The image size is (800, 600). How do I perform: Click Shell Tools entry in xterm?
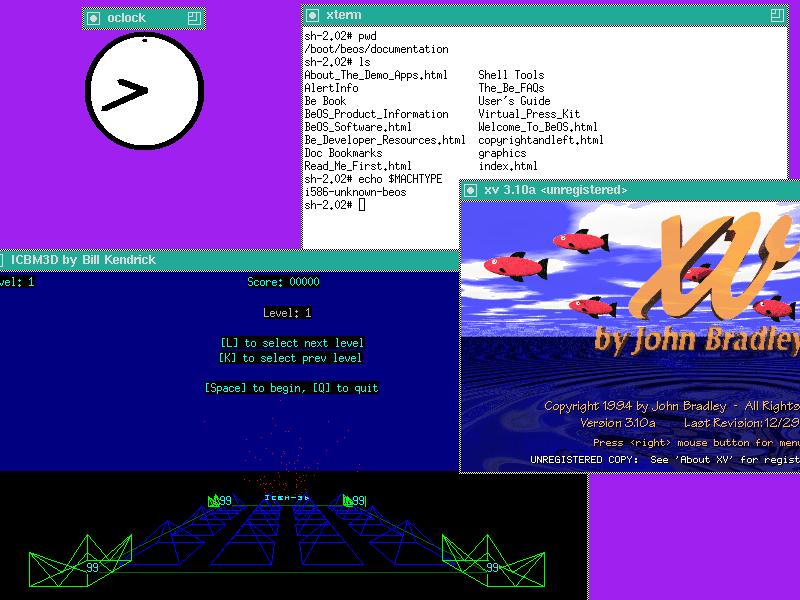(511, 75)
